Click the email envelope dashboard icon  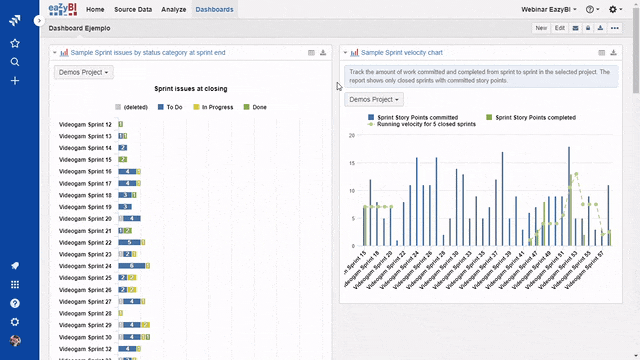click(x=575, y=28)
